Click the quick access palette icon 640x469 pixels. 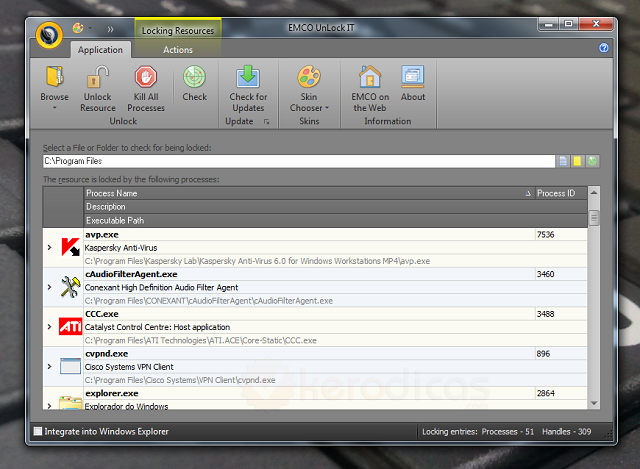(x=78, y=28)
